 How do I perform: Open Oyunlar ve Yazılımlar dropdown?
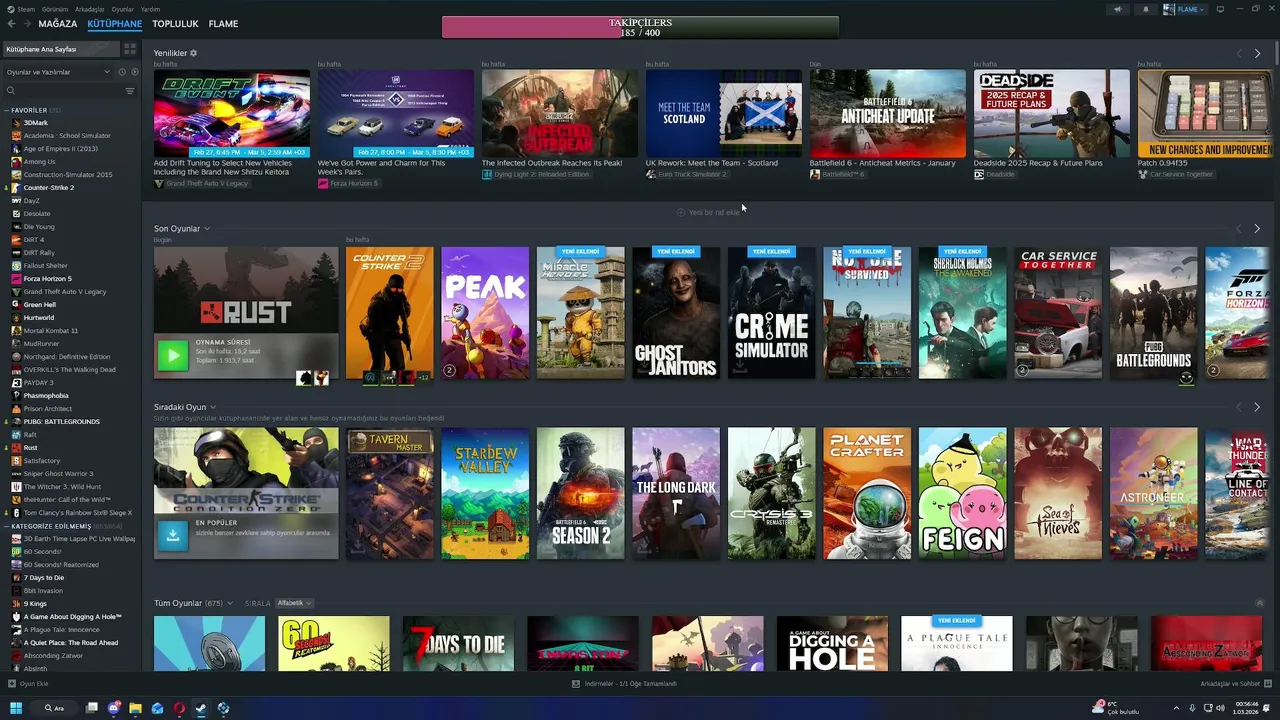click(58, 72)
